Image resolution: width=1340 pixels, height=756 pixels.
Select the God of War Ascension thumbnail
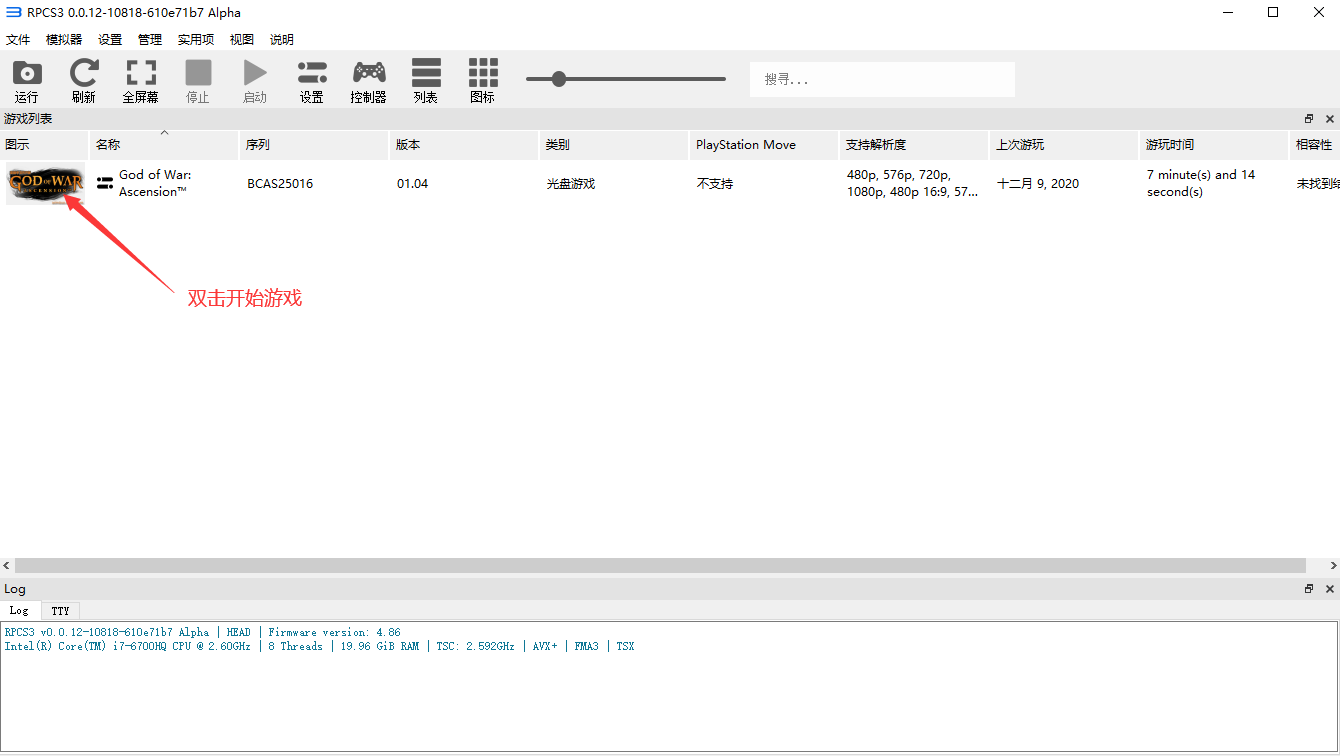pos(45,184)
